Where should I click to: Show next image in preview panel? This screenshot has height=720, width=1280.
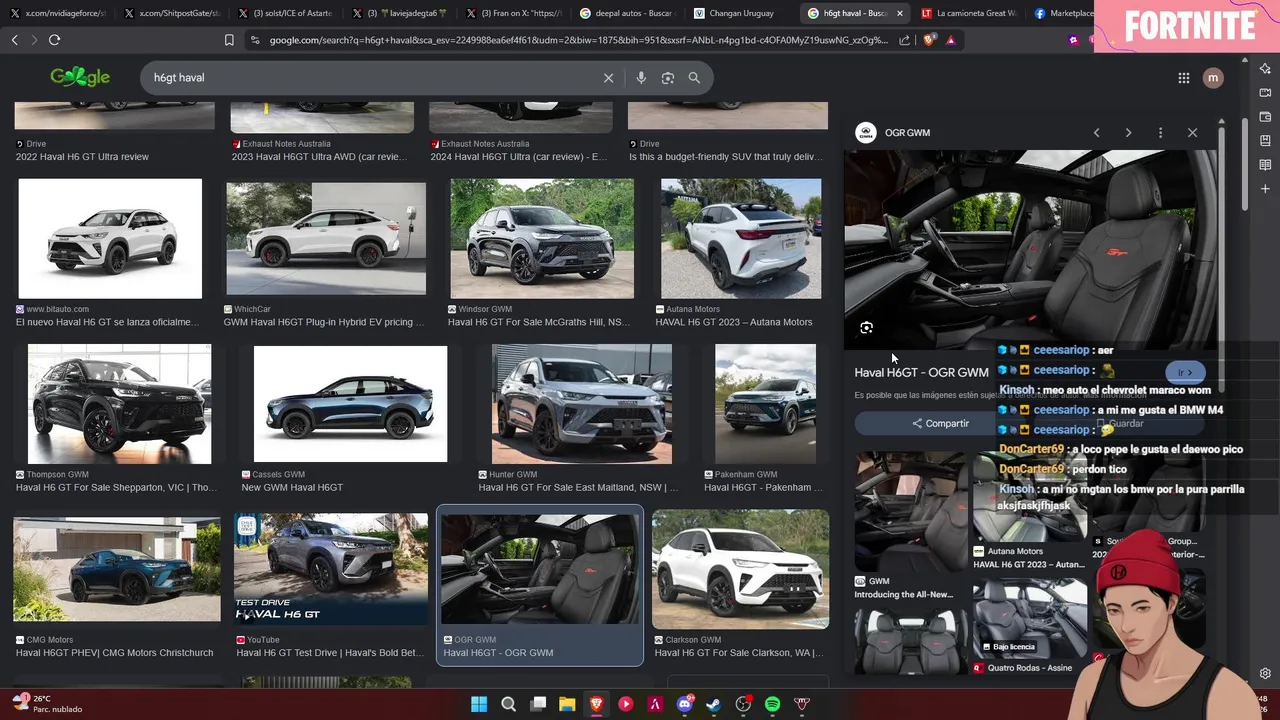(x=1128, y=133)
